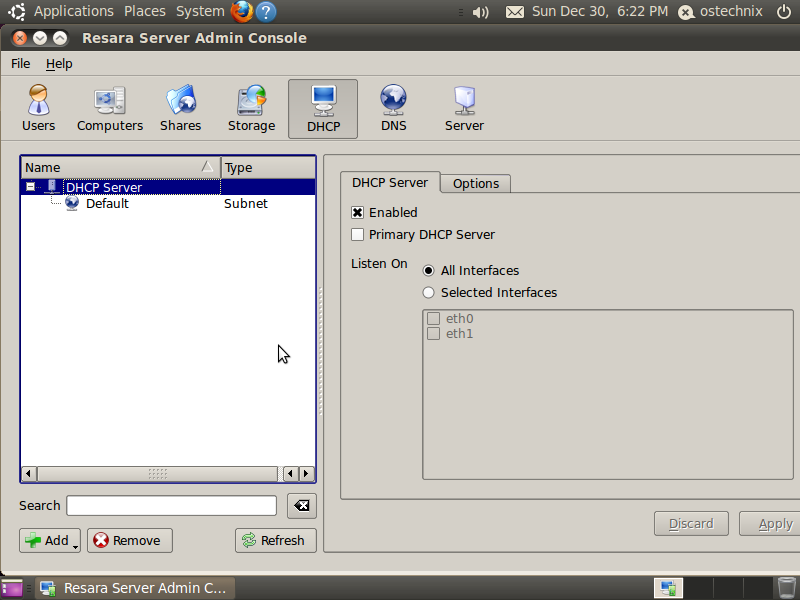Open the ostechnix user menu
The image size is (800, 600).
click(720, 12)
